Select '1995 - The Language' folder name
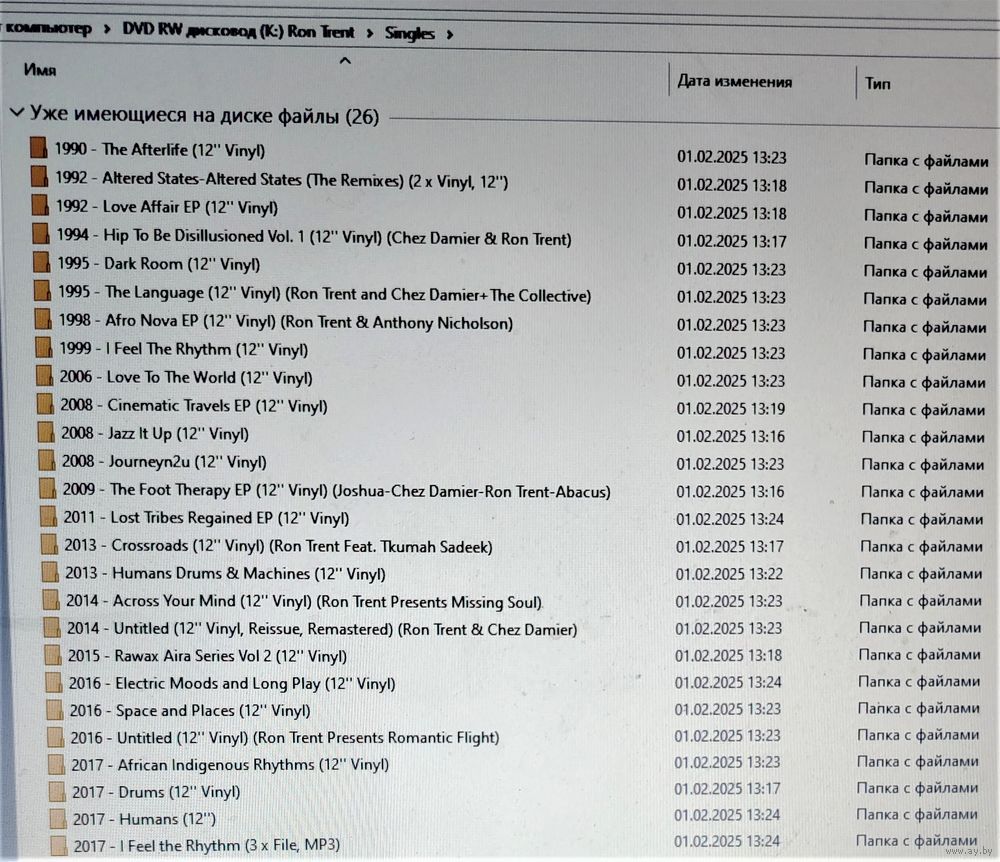 click(x=325, y=293)
